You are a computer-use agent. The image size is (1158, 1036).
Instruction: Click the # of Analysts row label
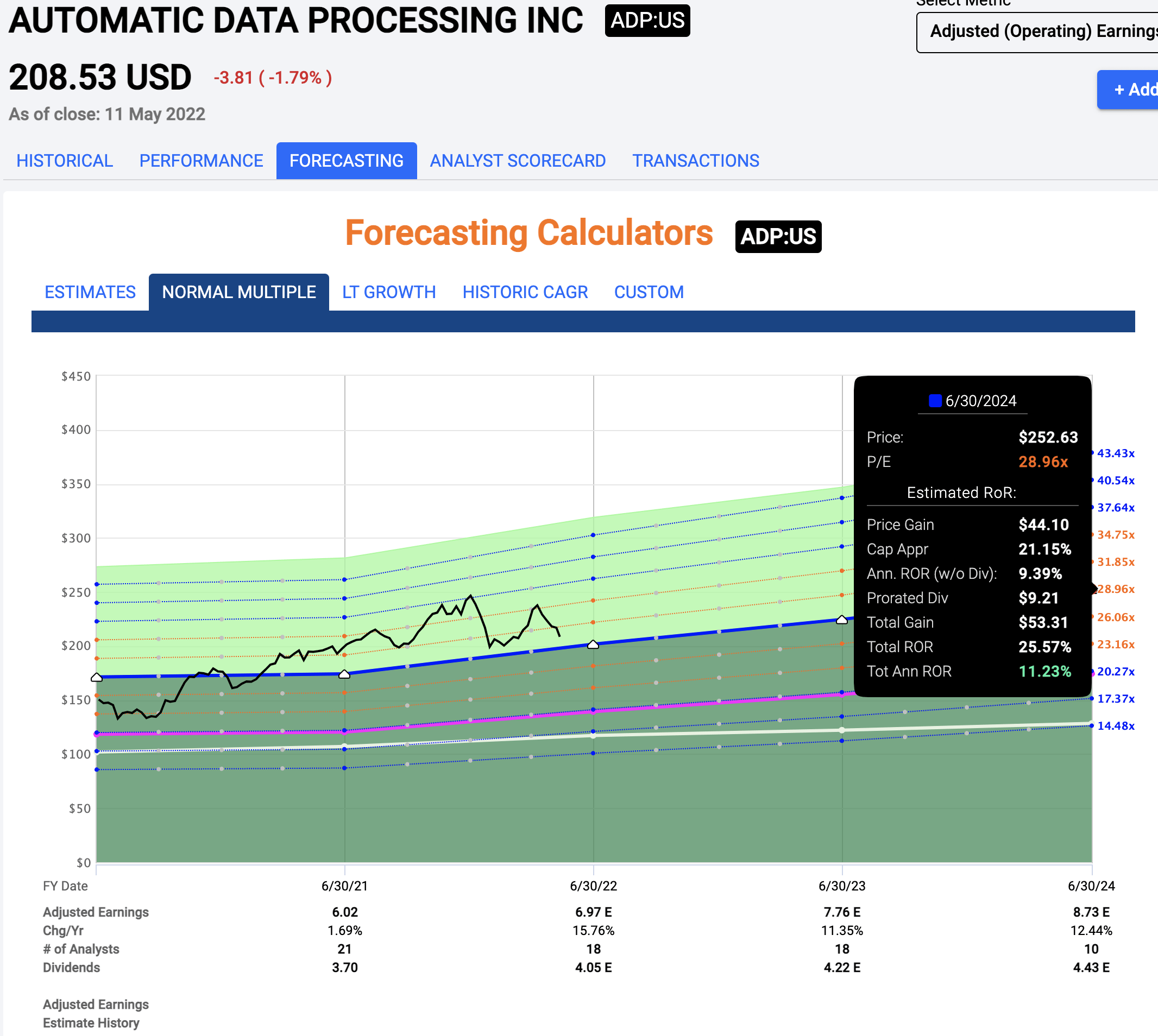(x=81, y=949)
